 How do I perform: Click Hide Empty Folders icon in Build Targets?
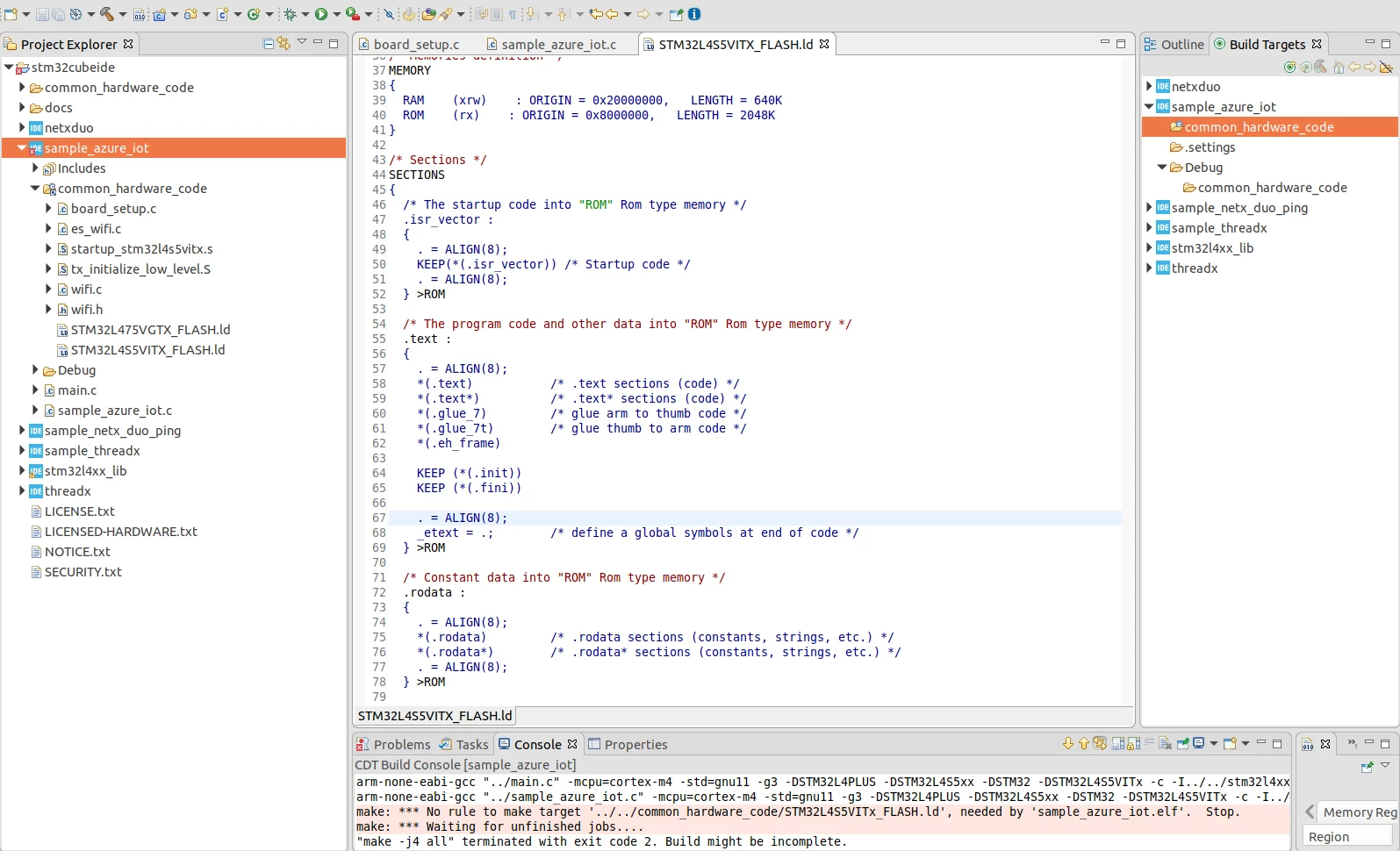(1386, 68)
